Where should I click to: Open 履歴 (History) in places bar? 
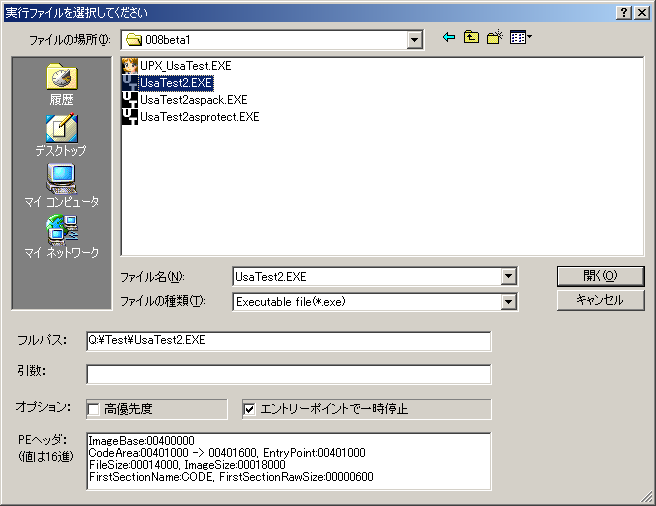click(x=61, y=84)
